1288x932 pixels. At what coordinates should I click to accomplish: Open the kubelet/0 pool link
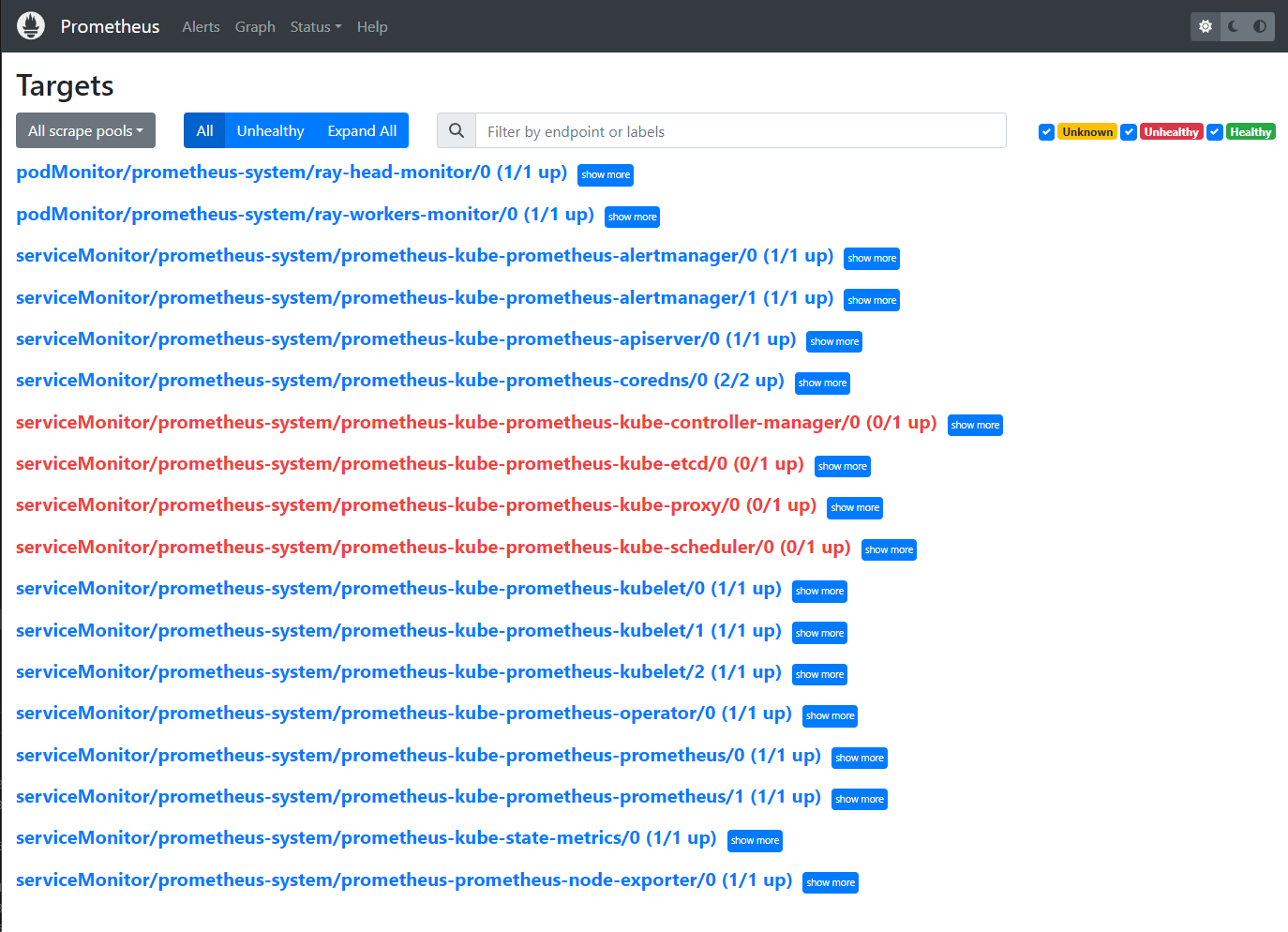[x=398, y=589]
